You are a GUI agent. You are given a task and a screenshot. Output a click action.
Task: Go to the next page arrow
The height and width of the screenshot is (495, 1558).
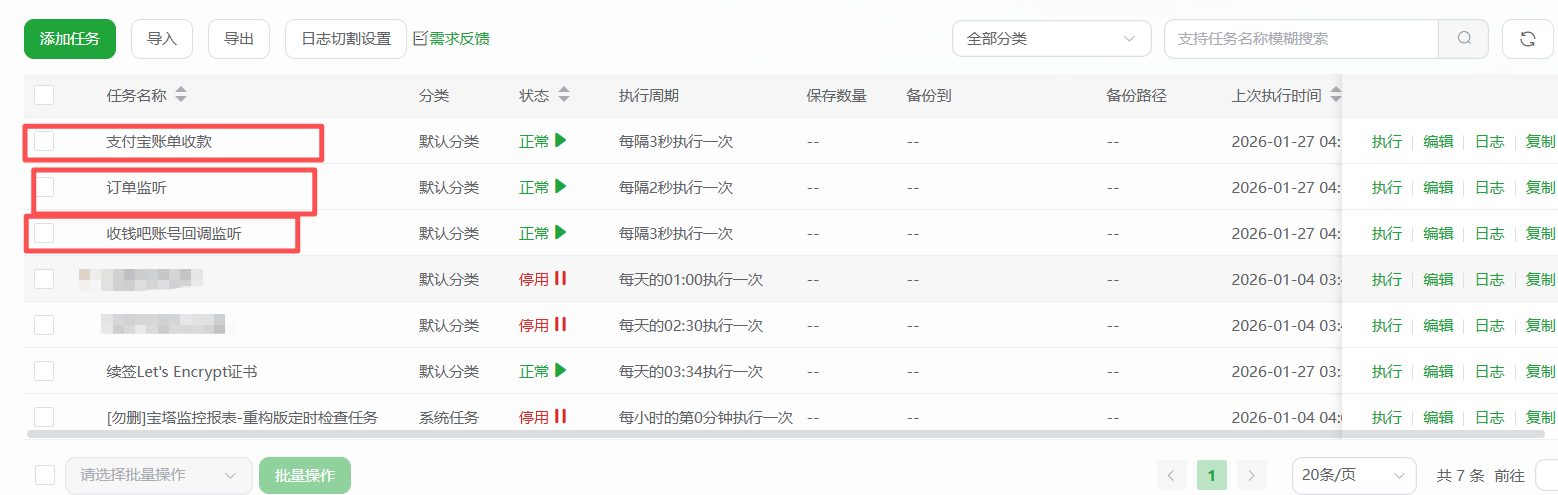pos(1250,475)
